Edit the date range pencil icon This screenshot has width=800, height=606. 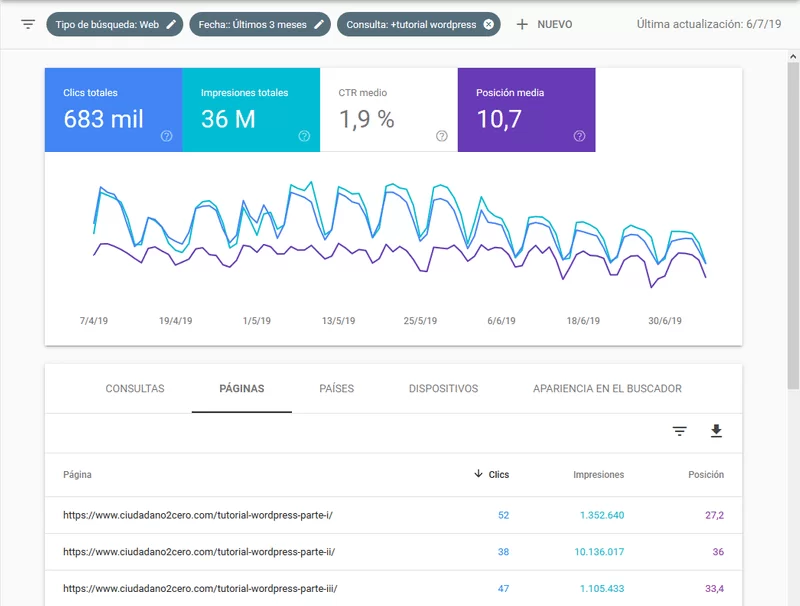(x=319, y=24)
